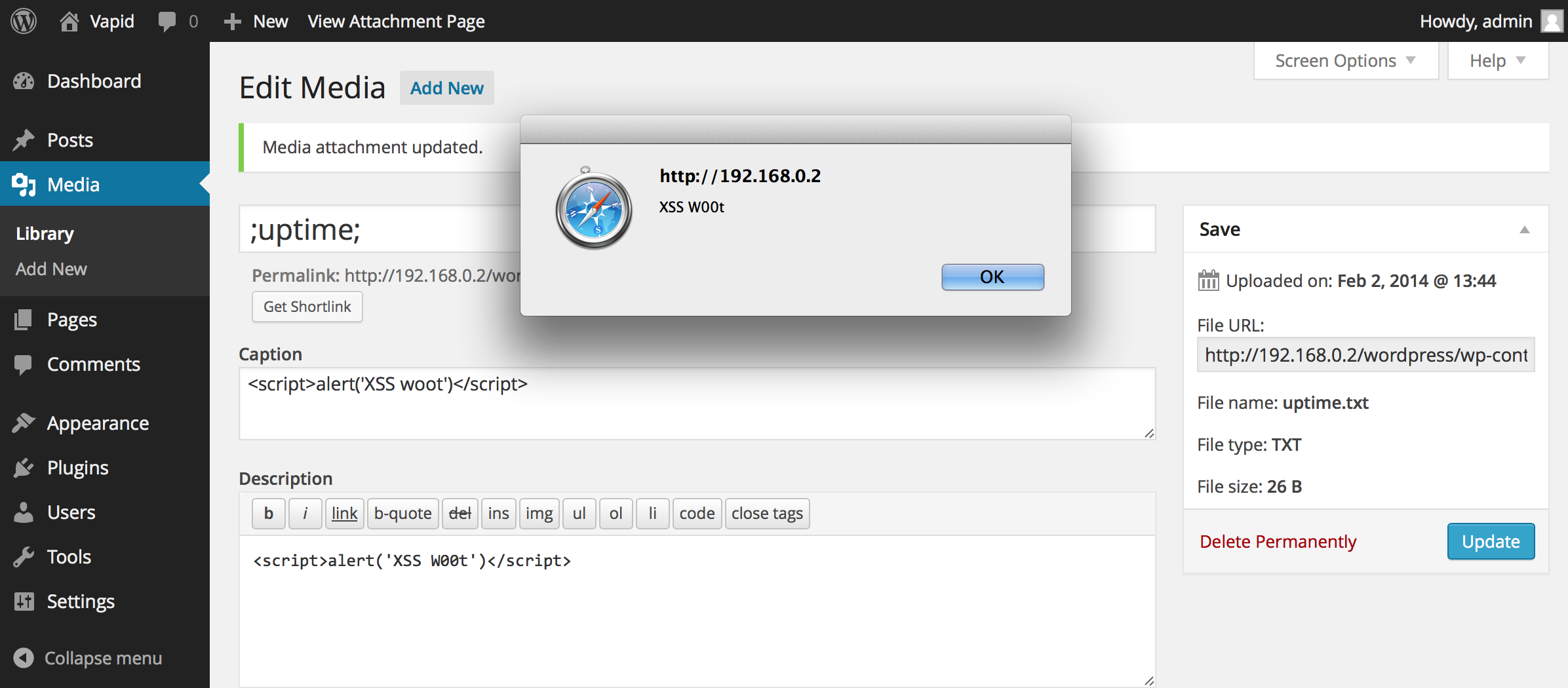
Task: Click the Tools wrench icon
Action: point(24,557)
